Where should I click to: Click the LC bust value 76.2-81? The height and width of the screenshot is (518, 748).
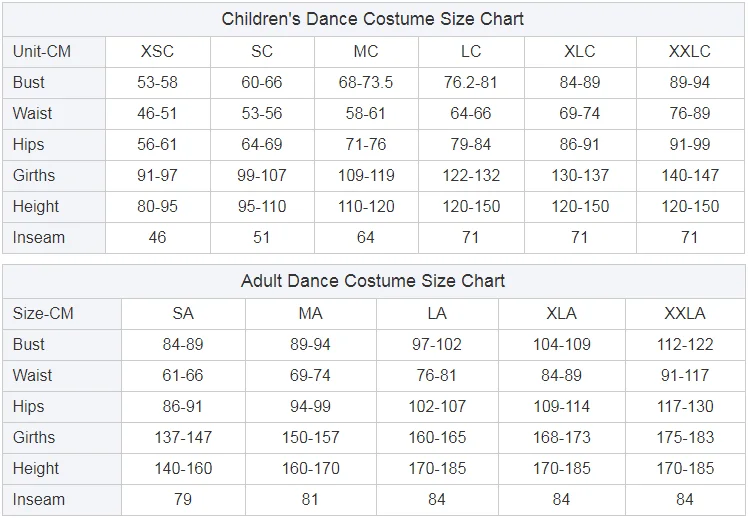471,82
